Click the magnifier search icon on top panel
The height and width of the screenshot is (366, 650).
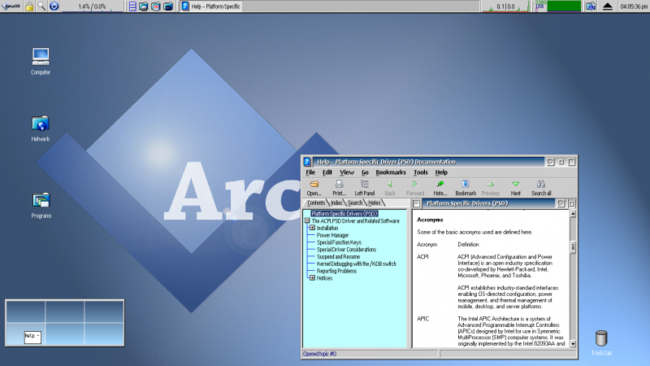tap(41, 6)
